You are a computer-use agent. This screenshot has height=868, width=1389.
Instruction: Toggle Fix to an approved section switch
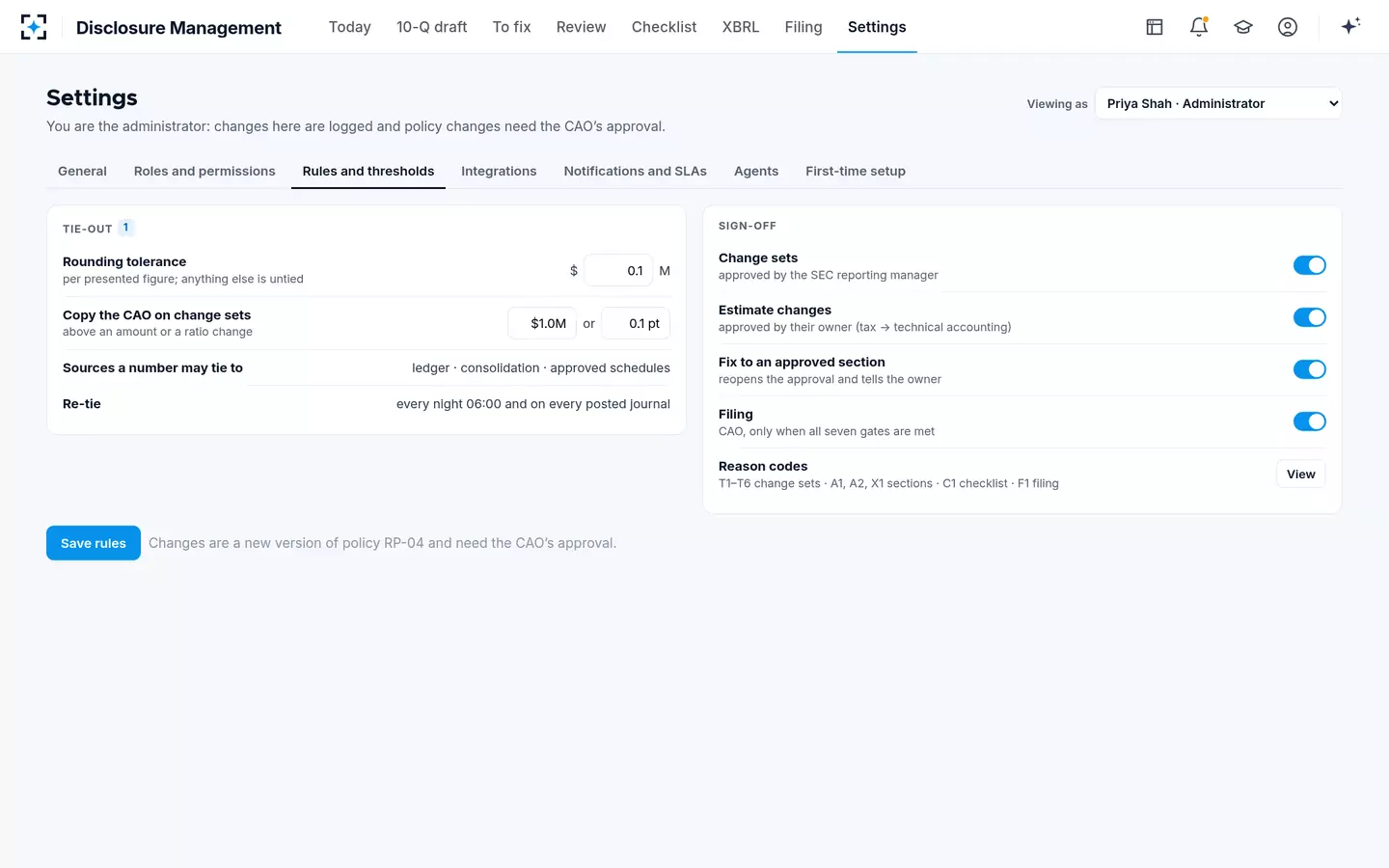[x=1309, y=369]
